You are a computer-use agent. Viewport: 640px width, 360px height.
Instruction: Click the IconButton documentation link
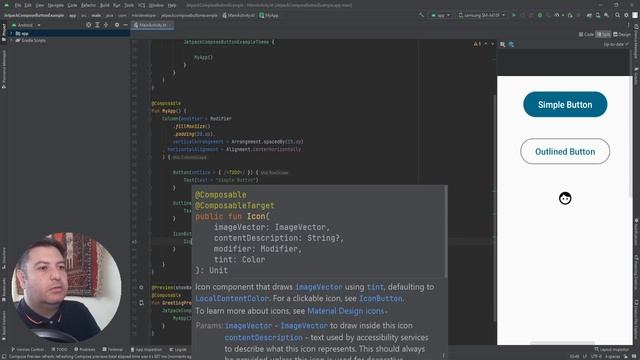[x=380, y=299]
